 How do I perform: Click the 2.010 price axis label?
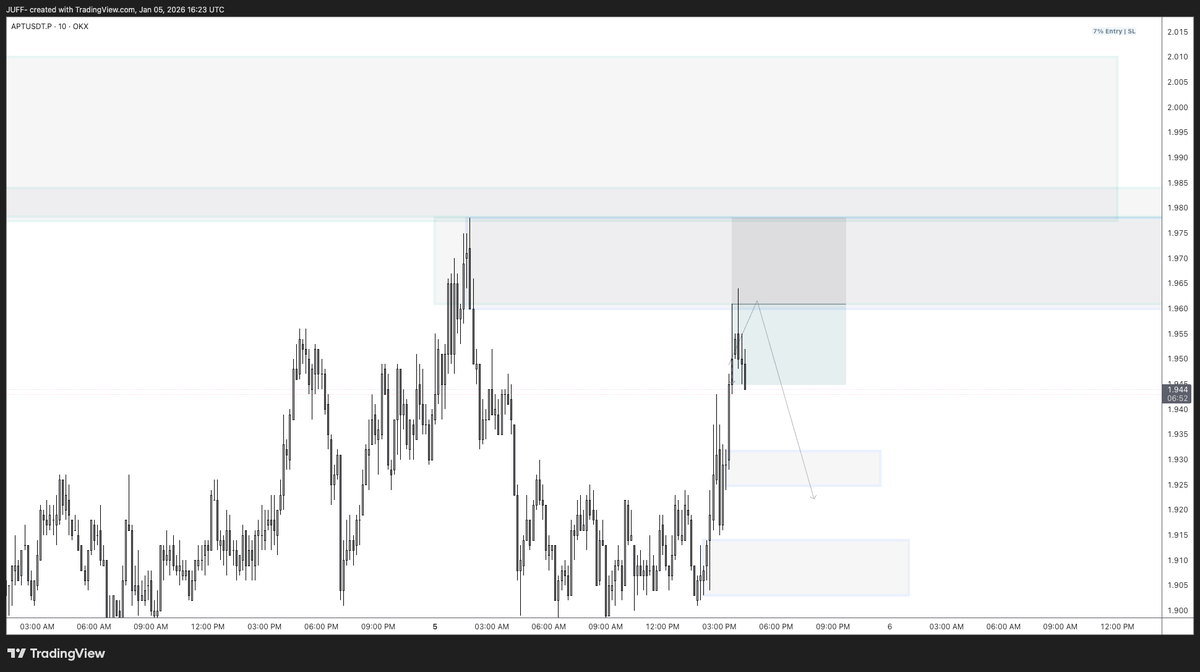click(1176, 57)
